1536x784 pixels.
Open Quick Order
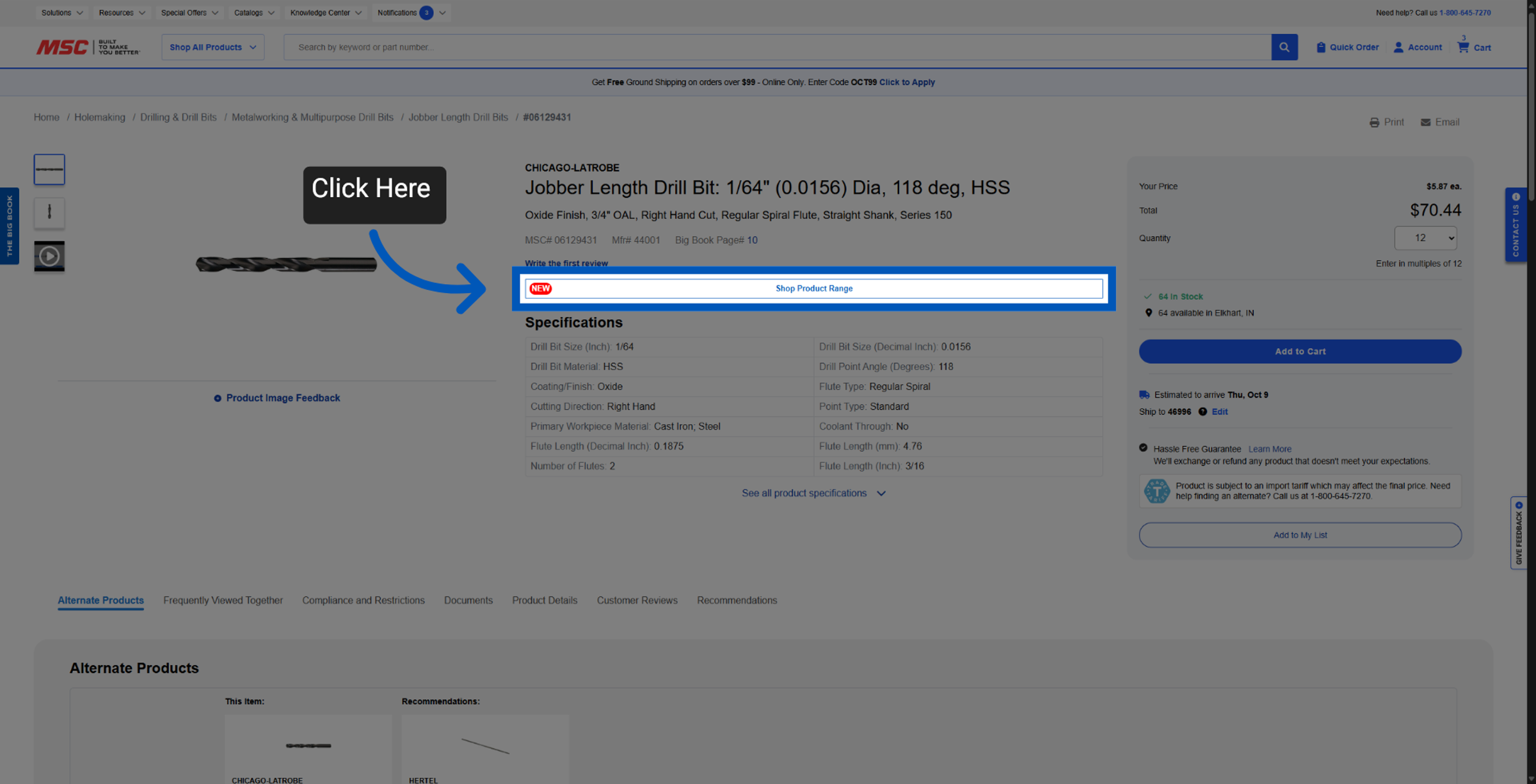[x=1347, y=47]
